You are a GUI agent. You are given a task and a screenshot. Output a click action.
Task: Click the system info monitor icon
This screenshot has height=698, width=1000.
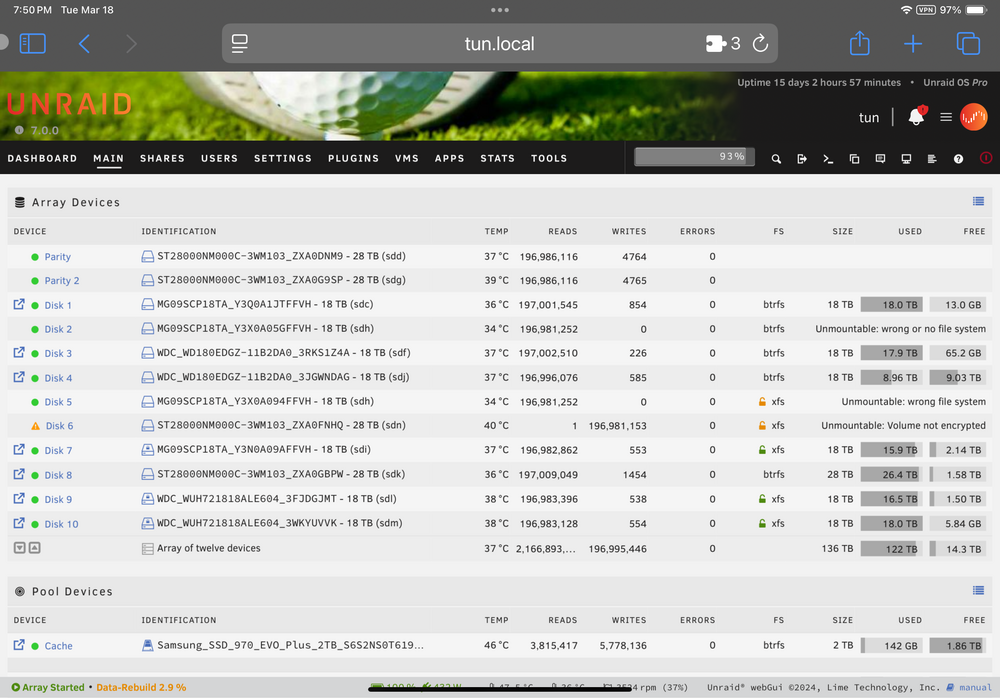pos(906,159)
